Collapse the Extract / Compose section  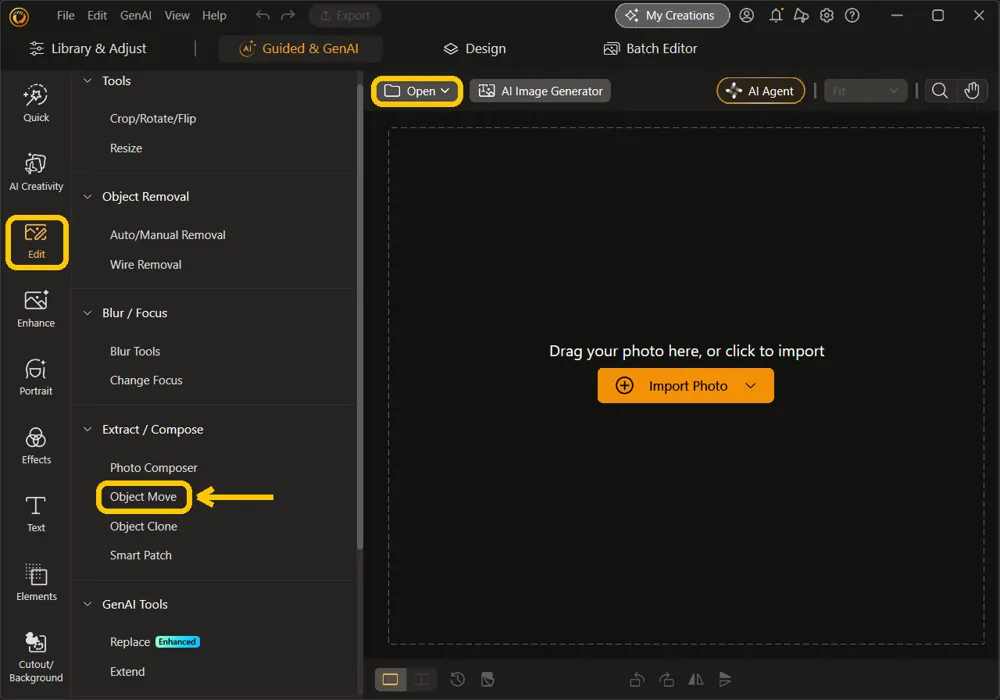click(88, 430)
